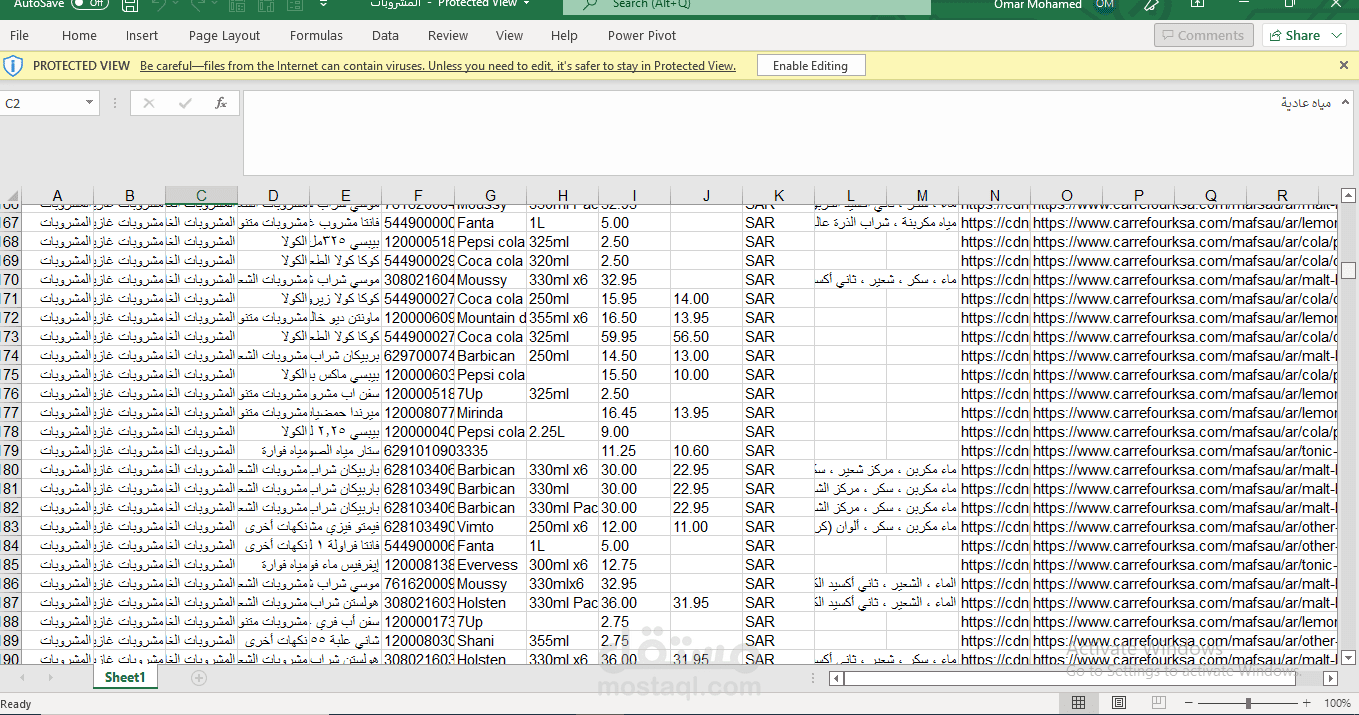
Task: Click the Protected View warning message link
Action: click(x=437, y=66)
